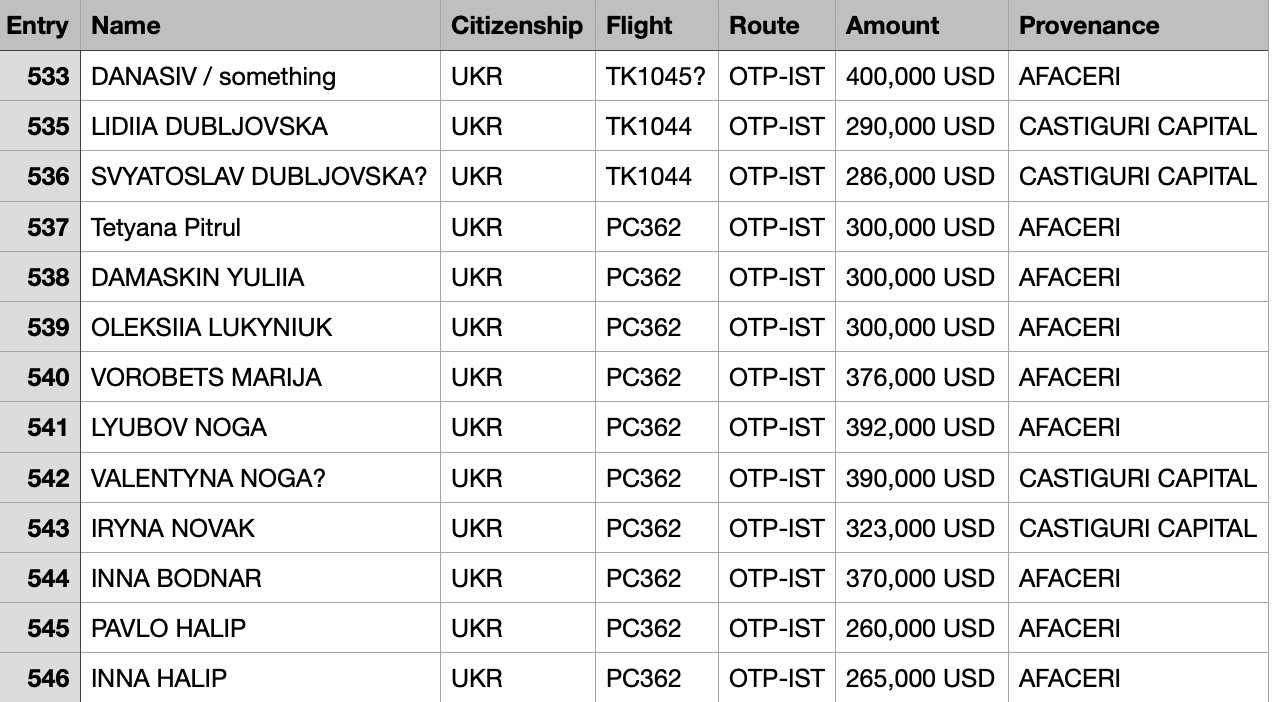Click the Flight column header
The width and height of the screenshot is (1272, 702).
point(656,26)
